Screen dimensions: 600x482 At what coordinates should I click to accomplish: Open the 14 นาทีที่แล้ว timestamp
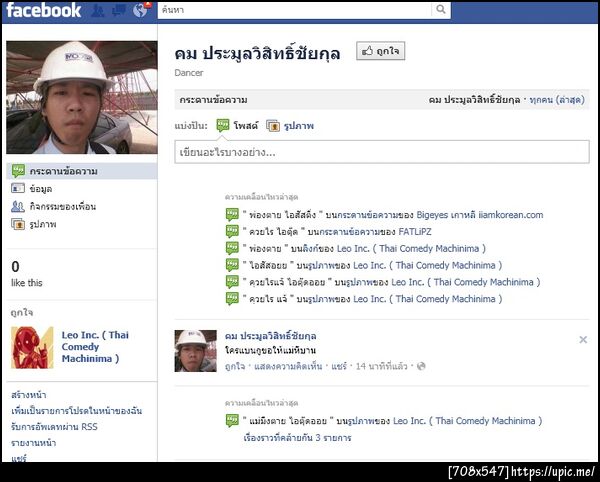coord(382,366)
